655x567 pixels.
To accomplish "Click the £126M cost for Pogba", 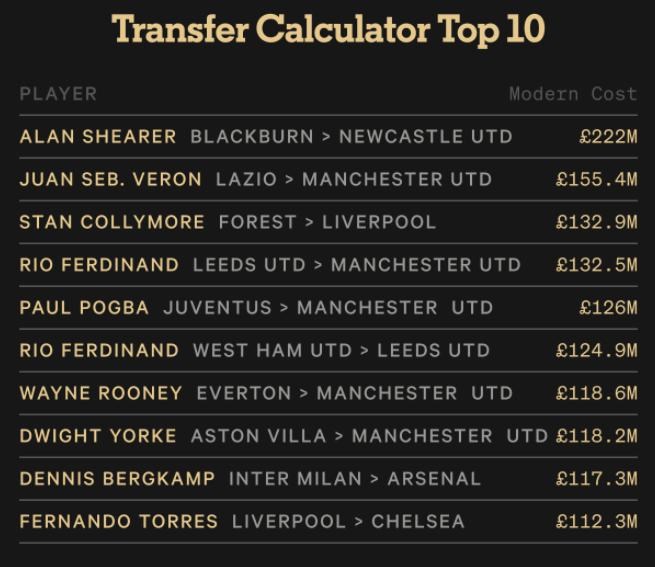I will [607, 308].
